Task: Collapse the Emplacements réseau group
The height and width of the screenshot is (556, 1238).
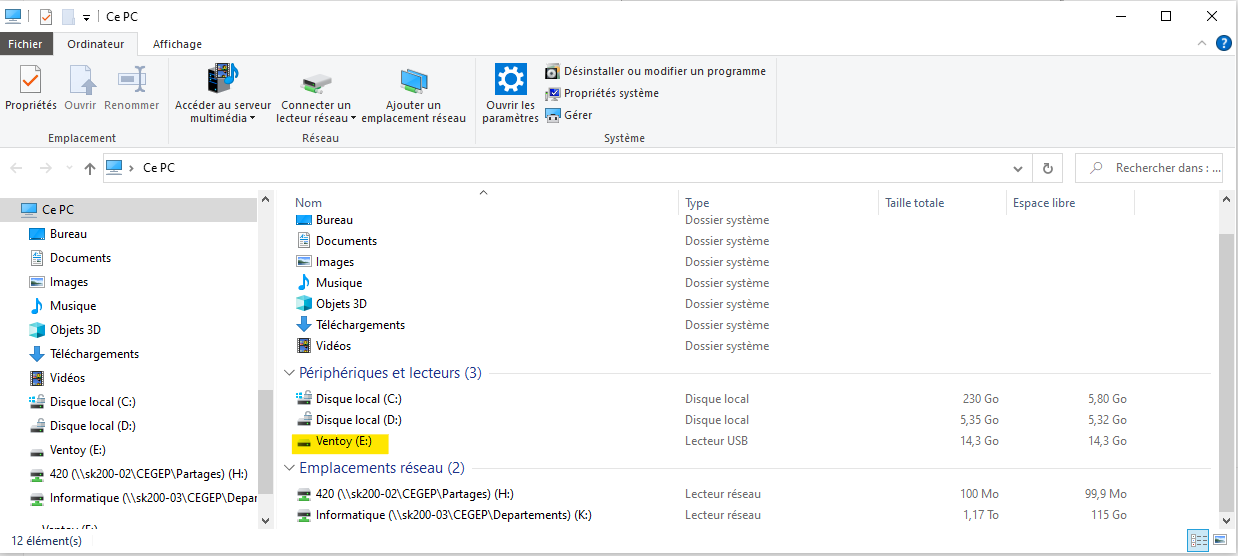Action: coord(290,468)
